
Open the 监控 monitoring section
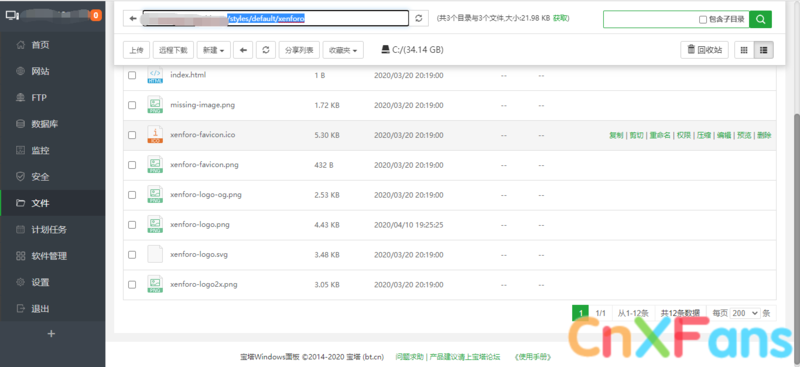(x=40, y=151)
